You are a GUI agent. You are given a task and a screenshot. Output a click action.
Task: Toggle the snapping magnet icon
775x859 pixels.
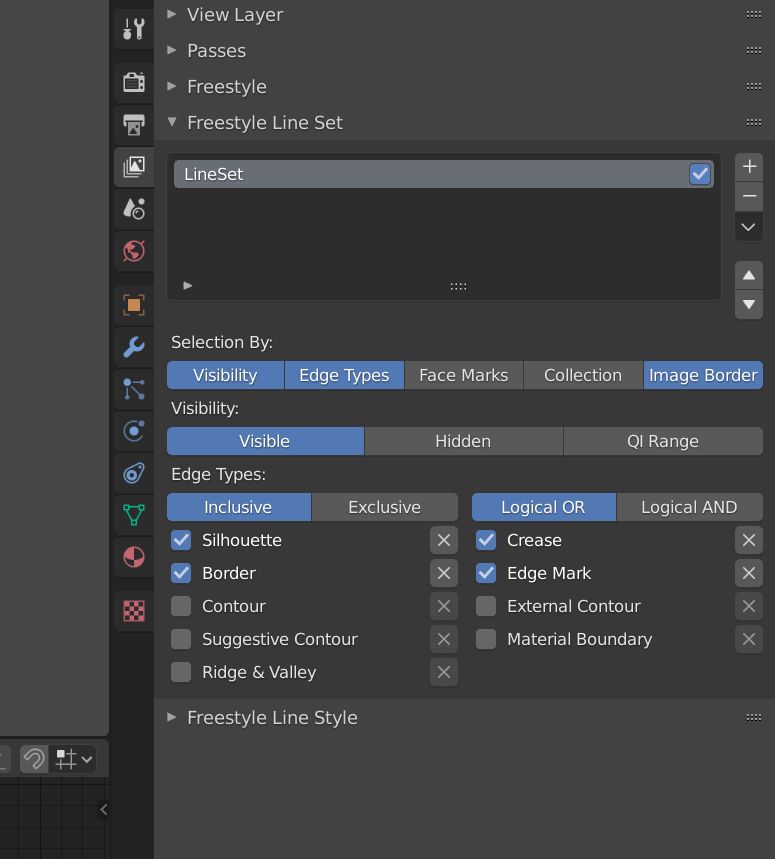coord(35,759)
